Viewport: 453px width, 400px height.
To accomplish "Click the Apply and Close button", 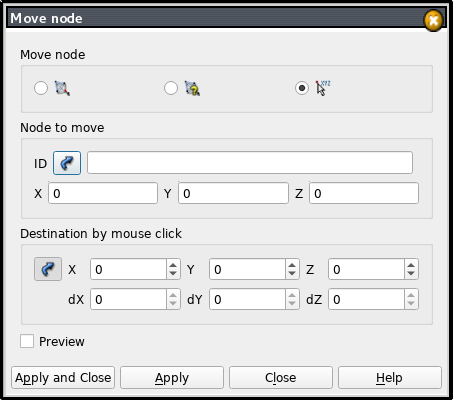I will coord(63,378).
